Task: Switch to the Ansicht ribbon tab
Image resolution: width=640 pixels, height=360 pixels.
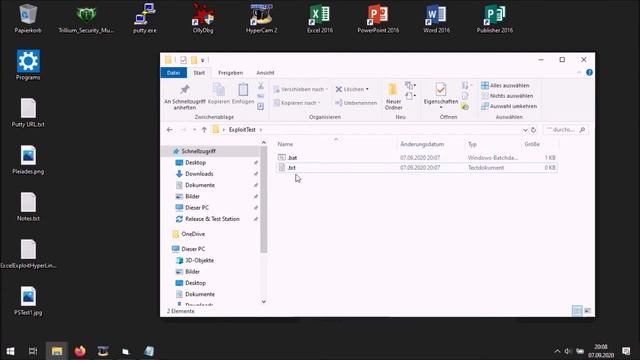Action: (265, 73)
